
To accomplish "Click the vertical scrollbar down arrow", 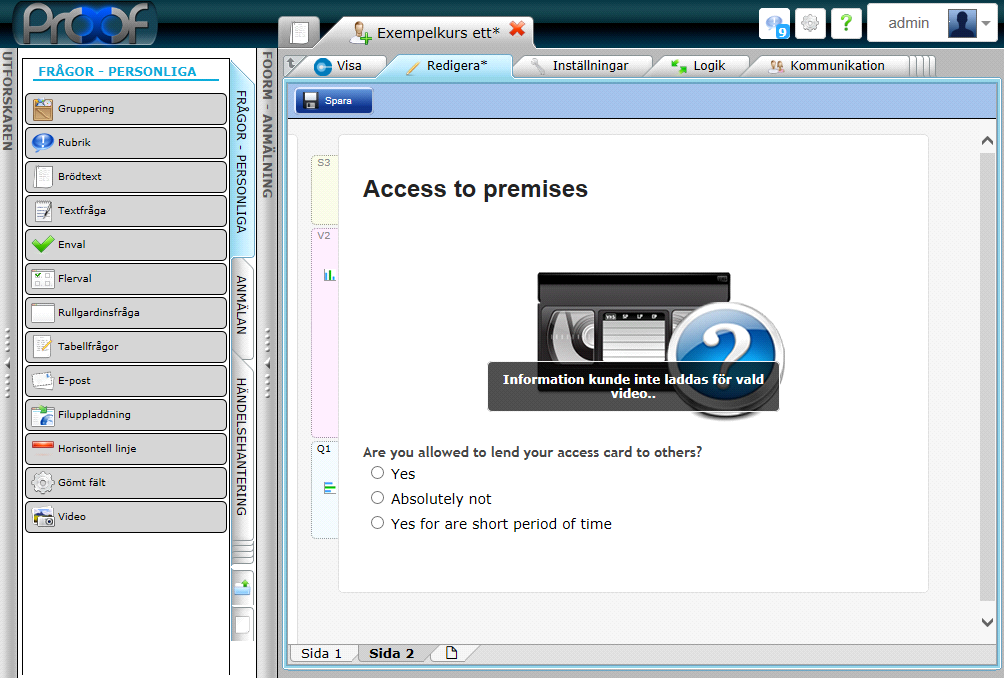I will click(988, 622).
